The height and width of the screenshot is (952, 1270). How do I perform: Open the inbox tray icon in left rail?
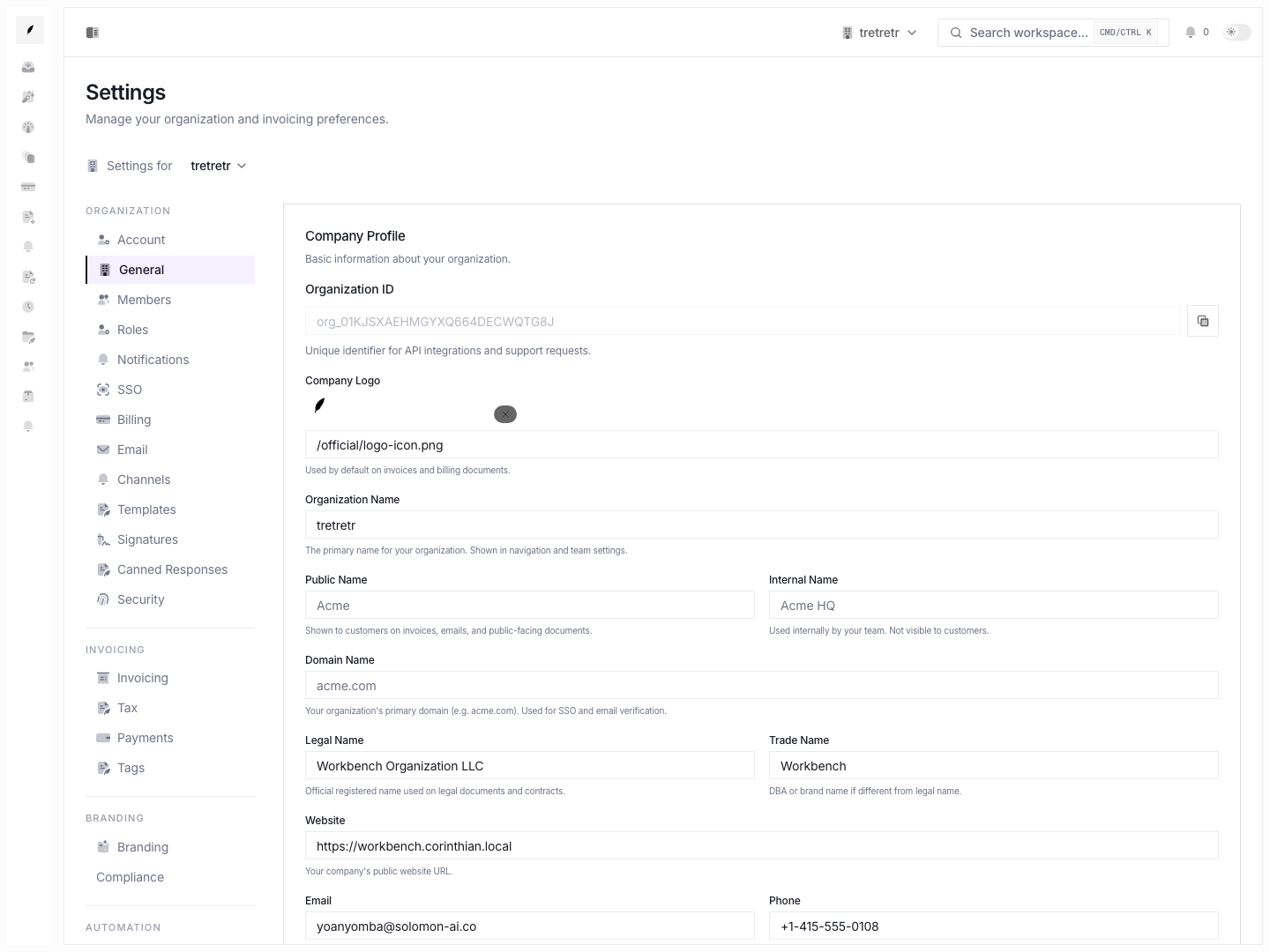coord(28,67)
